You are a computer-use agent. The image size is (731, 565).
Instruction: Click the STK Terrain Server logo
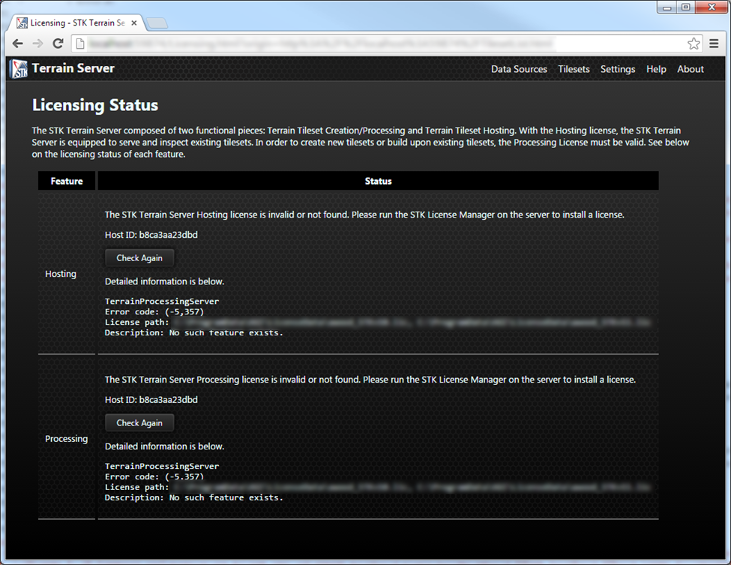[x=19, y=69]
